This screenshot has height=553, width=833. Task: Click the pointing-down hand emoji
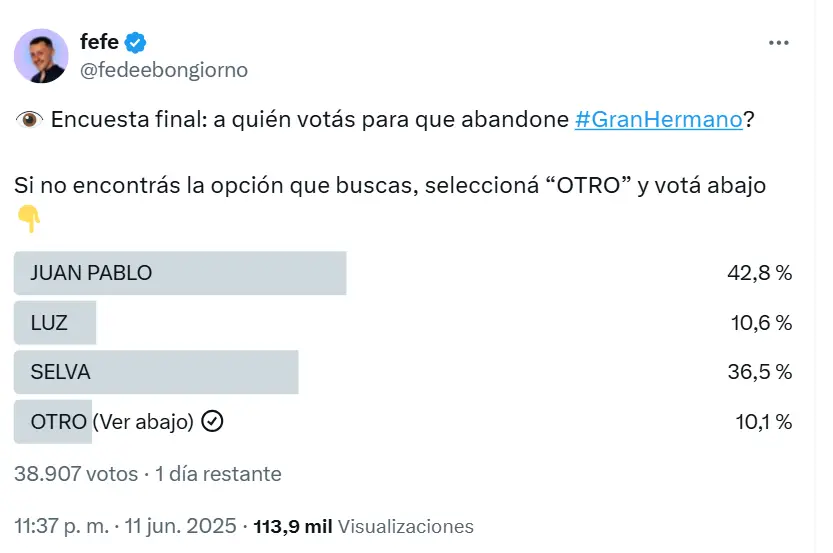coord(29,218)
